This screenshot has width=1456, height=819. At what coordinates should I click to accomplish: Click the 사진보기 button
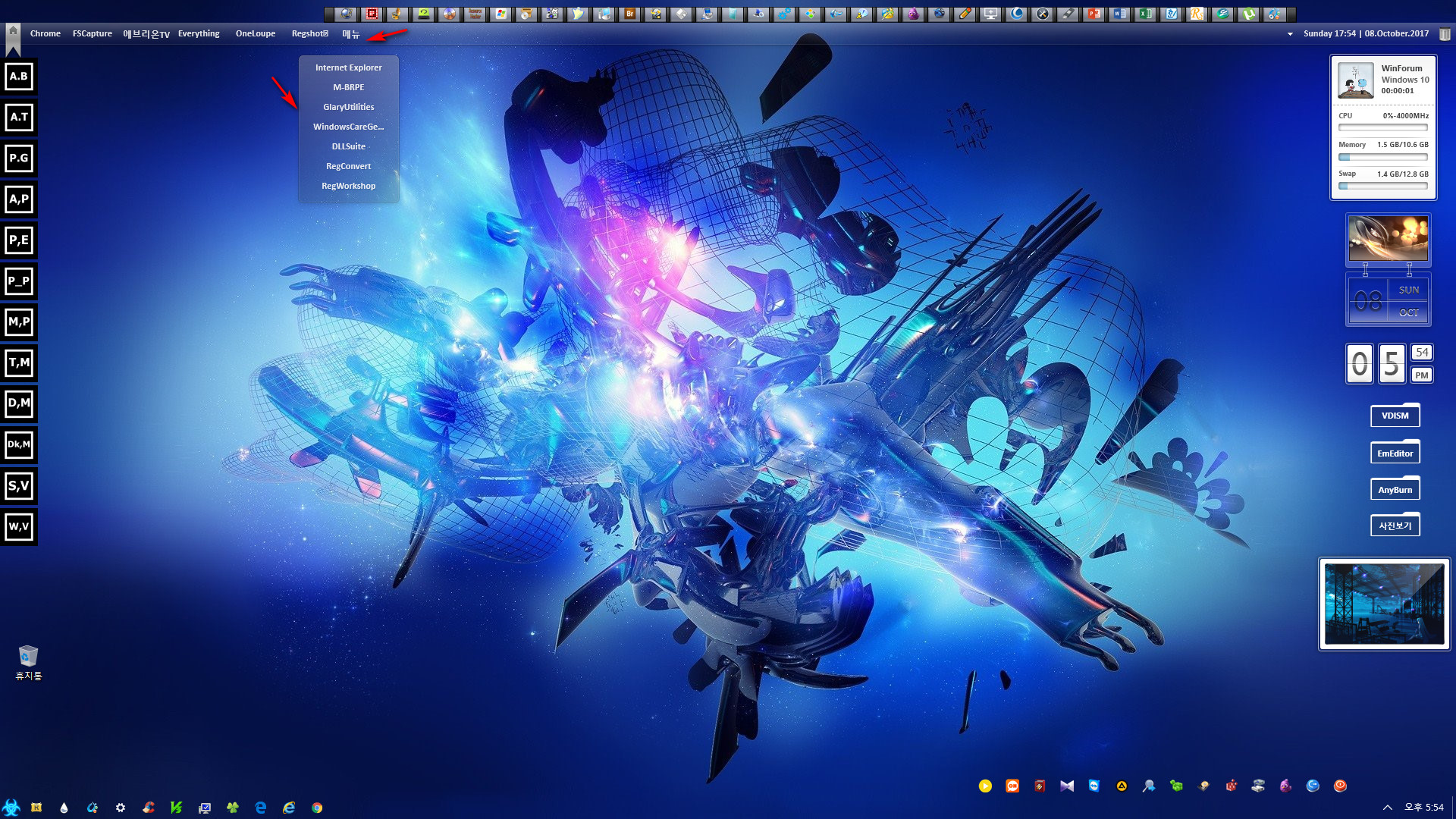(x=1395, y=526)
